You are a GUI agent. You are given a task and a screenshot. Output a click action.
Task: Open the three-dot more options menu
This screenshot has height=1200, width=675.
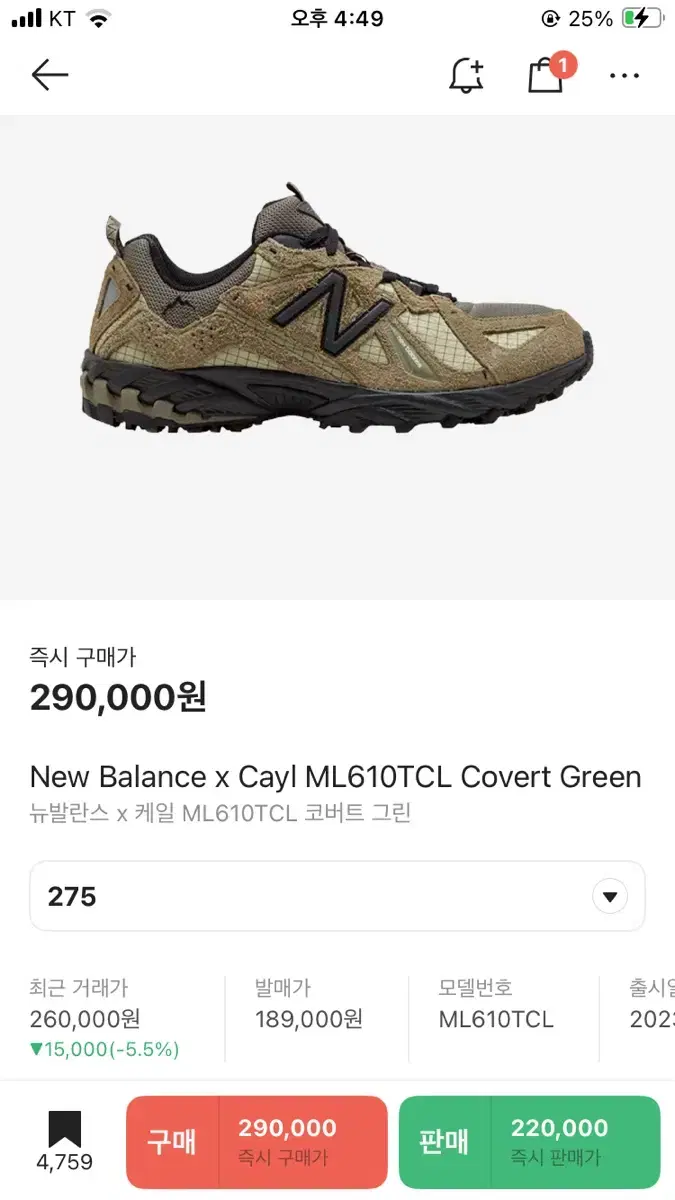coord(624,76)
